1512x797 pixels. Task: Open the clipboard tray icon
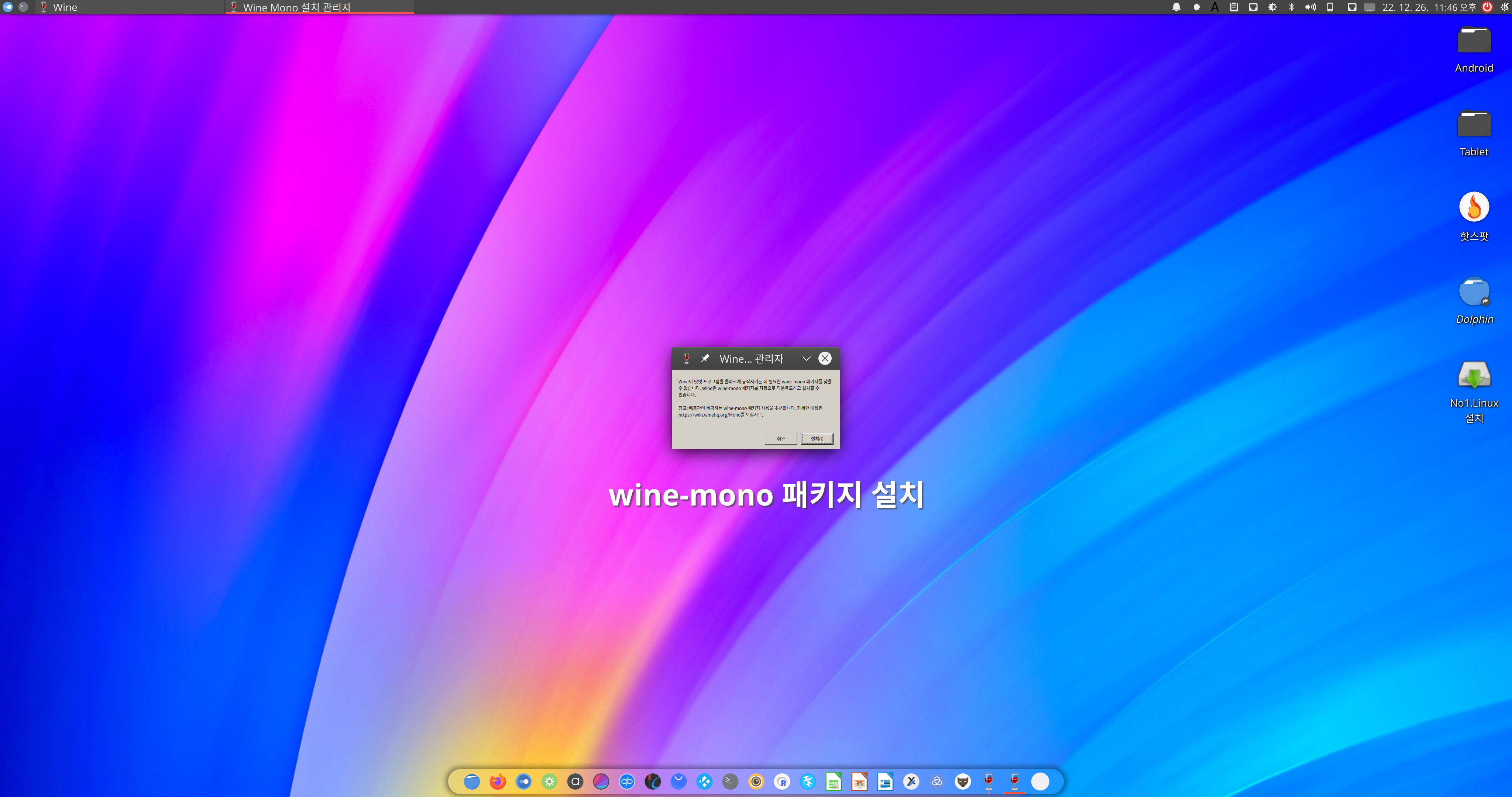pyautogui.click(x=1234, y=7)
